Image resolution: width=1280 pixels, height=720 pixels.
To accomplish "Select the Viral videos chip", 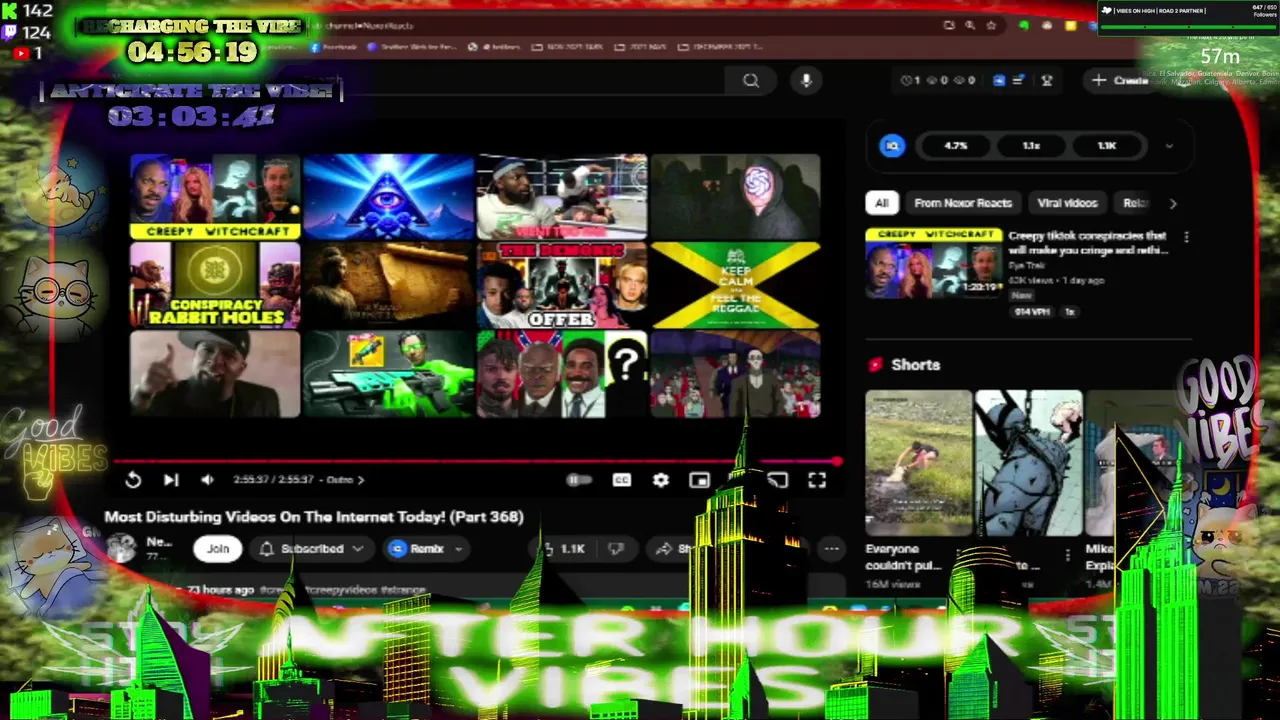I will click(x=1067, y=203).
